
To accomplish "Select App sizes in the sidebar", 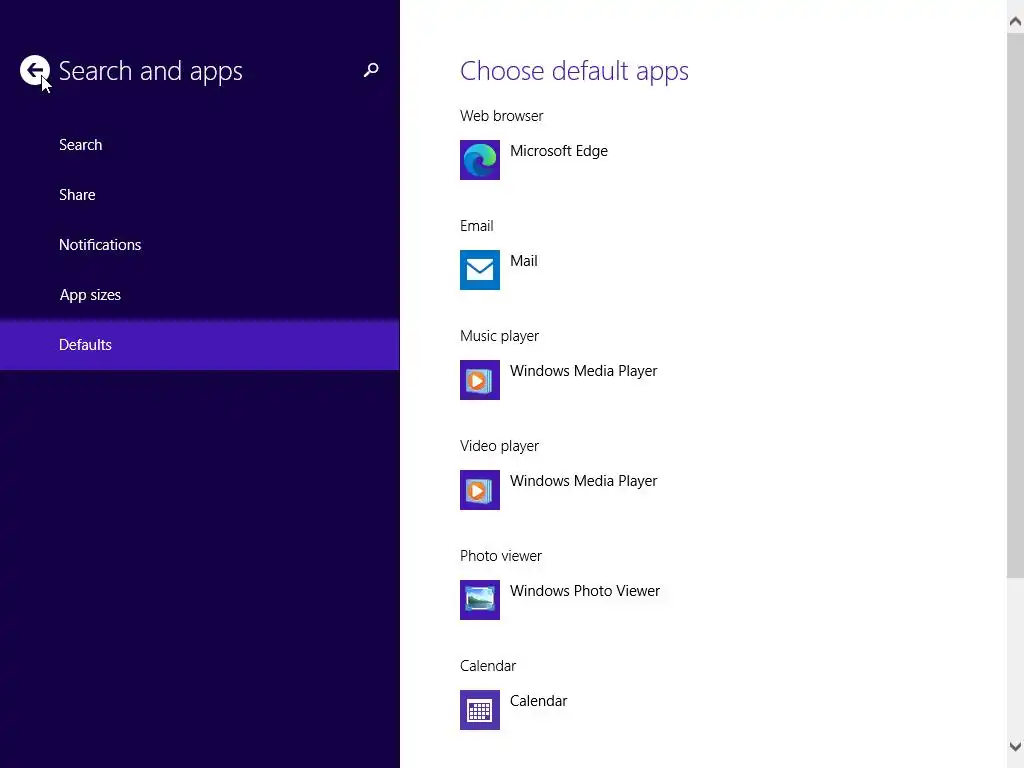I will coord(90,295).
